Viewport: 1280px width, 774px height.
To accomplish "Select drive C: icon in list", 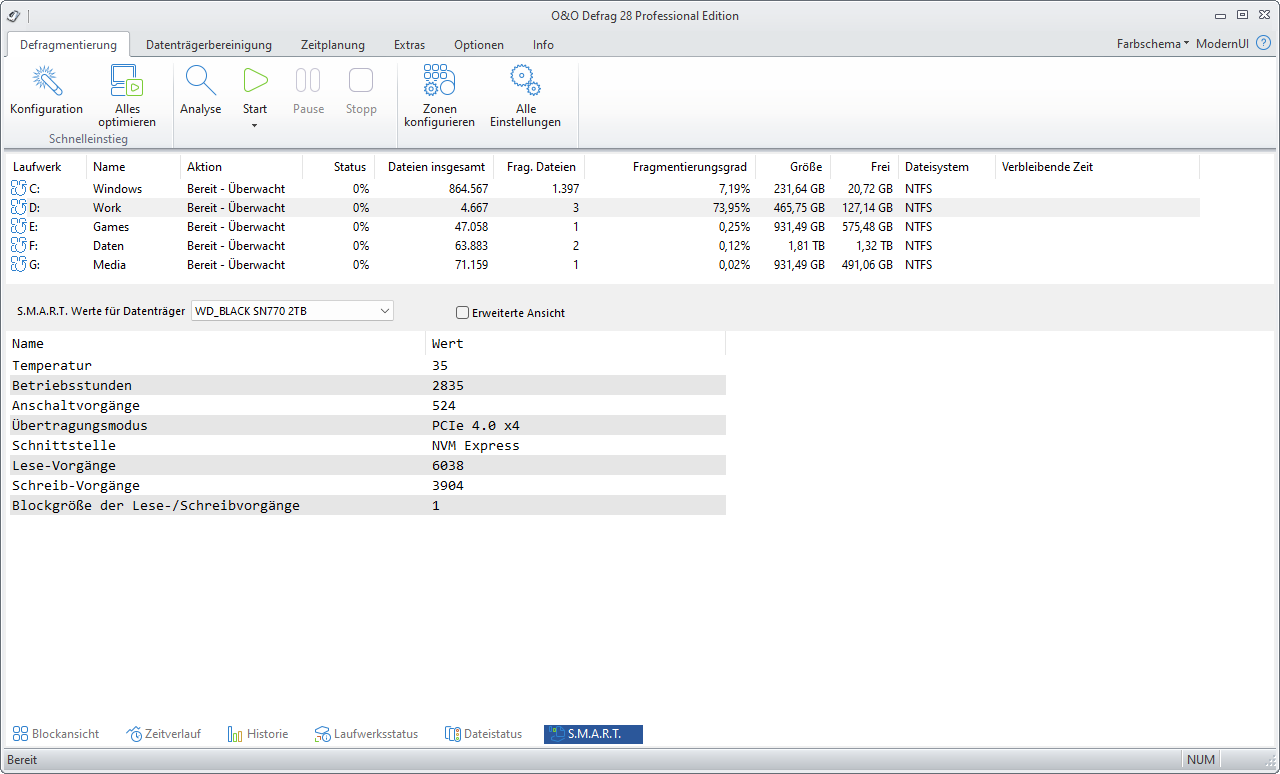I will 18,189.
